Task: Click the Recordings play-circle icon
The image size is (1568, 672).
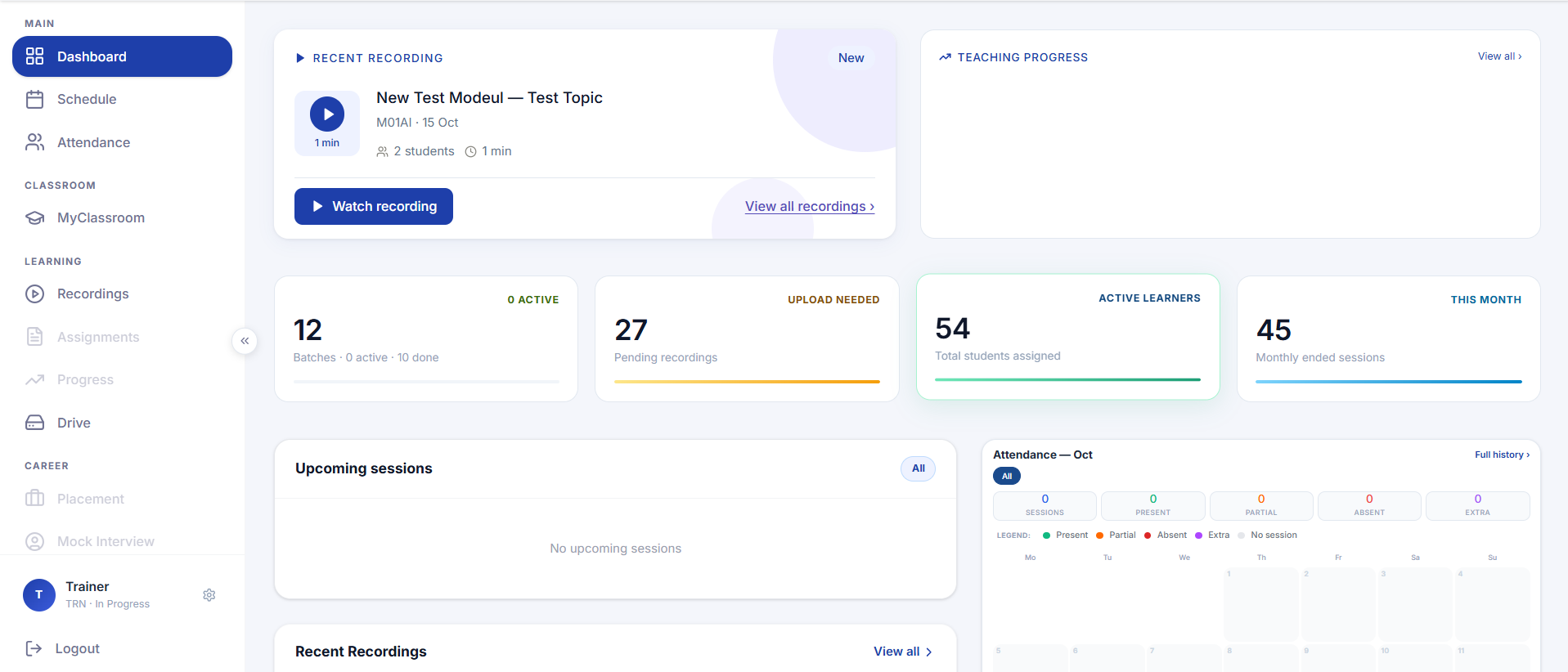Action: [34, 293]
